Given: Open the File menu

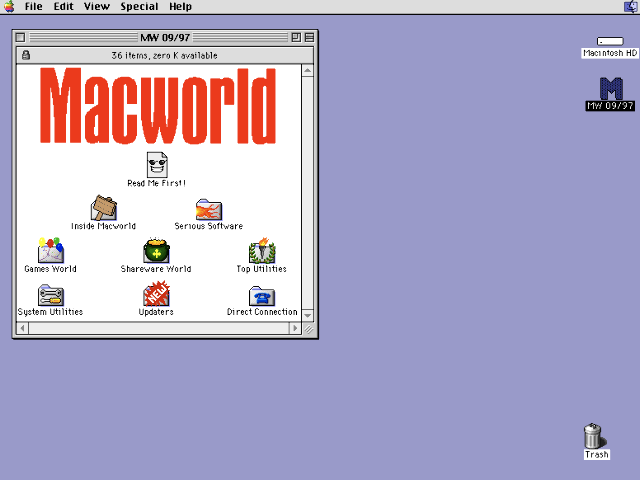Looking at the screenshot, I should [x=33, y=7].
